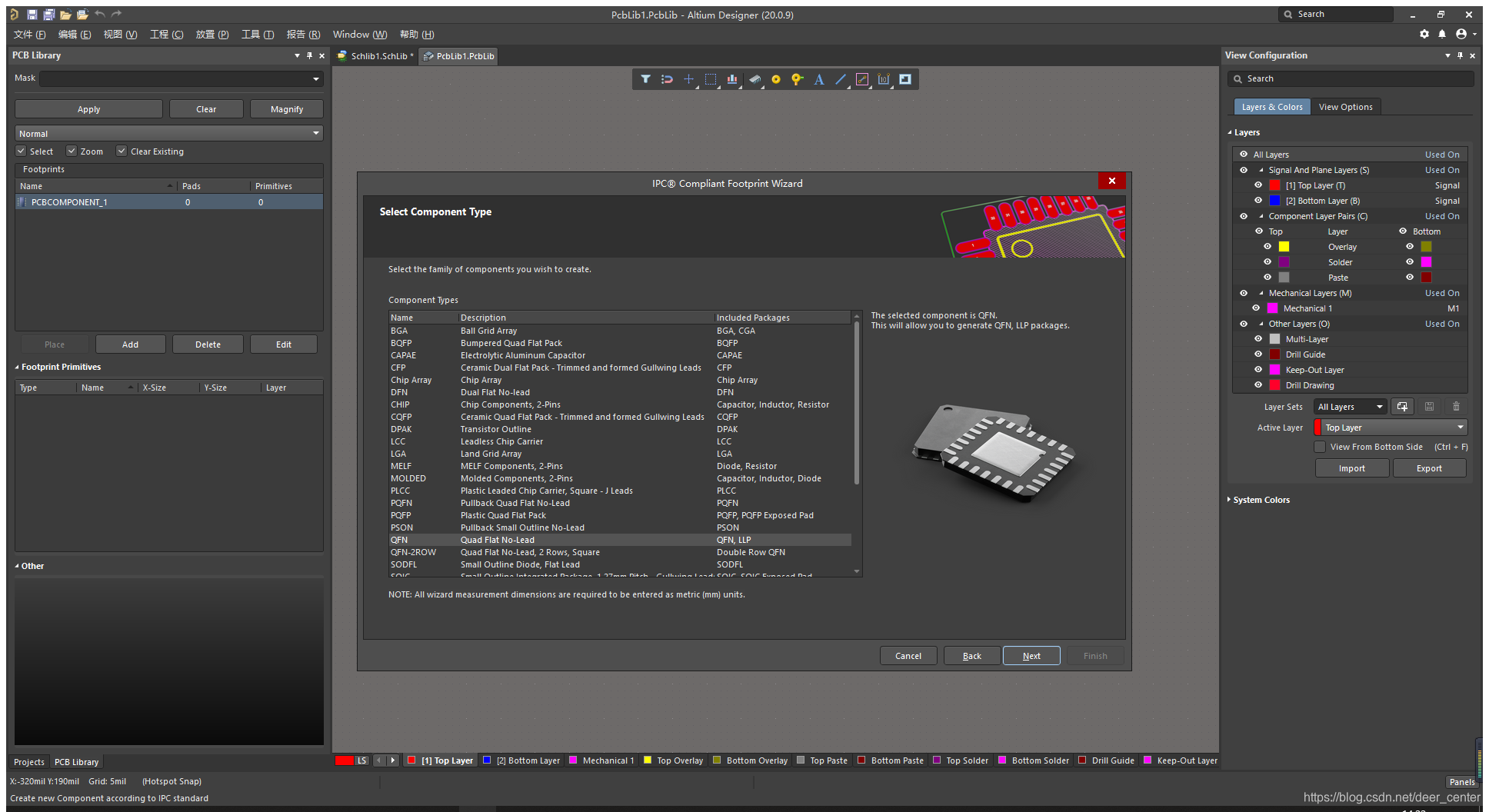The image size is (1489, 812).
Task: Open the snap options magnet icon
Action: coord(667,79)
